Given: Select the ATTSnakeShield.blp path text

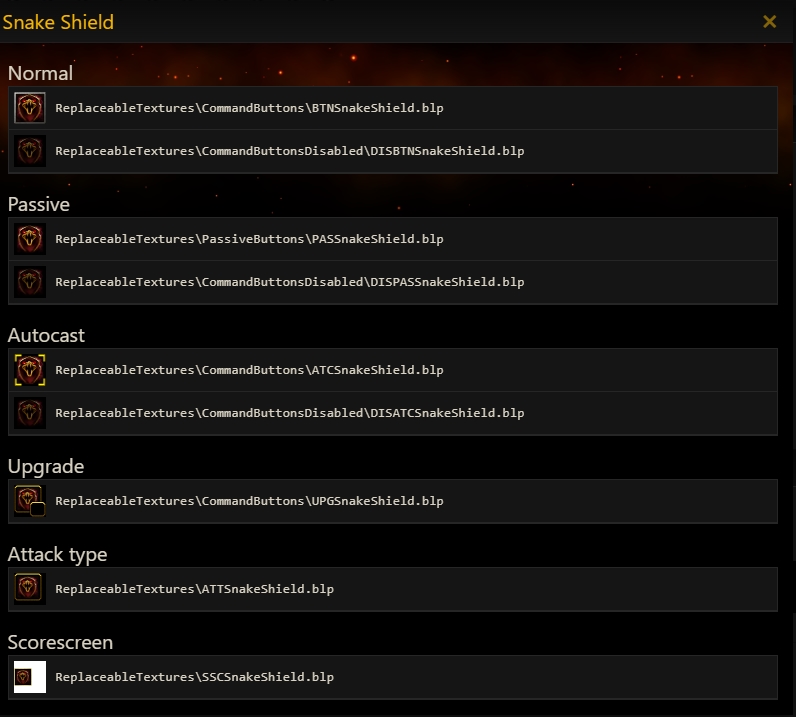Looking at the screenshot, I should [194, 590].
